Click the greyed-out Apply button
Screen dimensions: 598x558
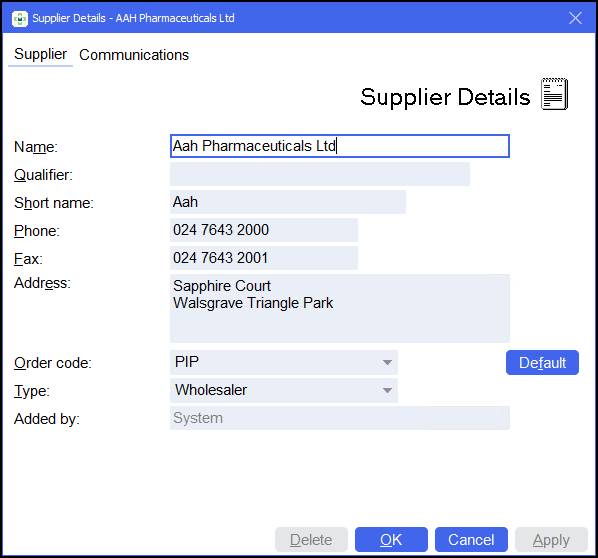551,539
